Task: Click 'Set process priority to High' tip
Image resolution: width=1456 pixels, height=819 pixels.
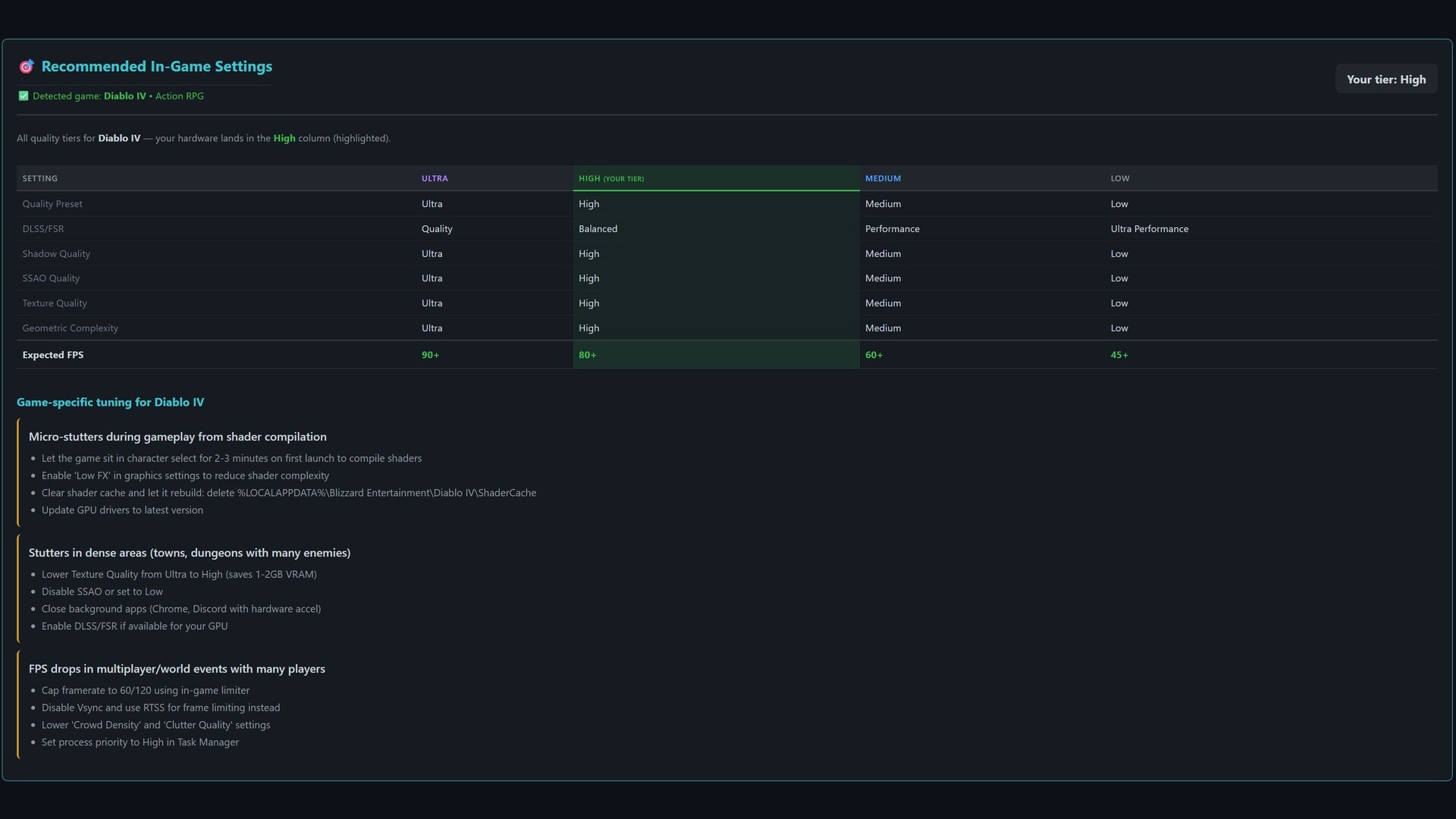Action: point(140,742)
